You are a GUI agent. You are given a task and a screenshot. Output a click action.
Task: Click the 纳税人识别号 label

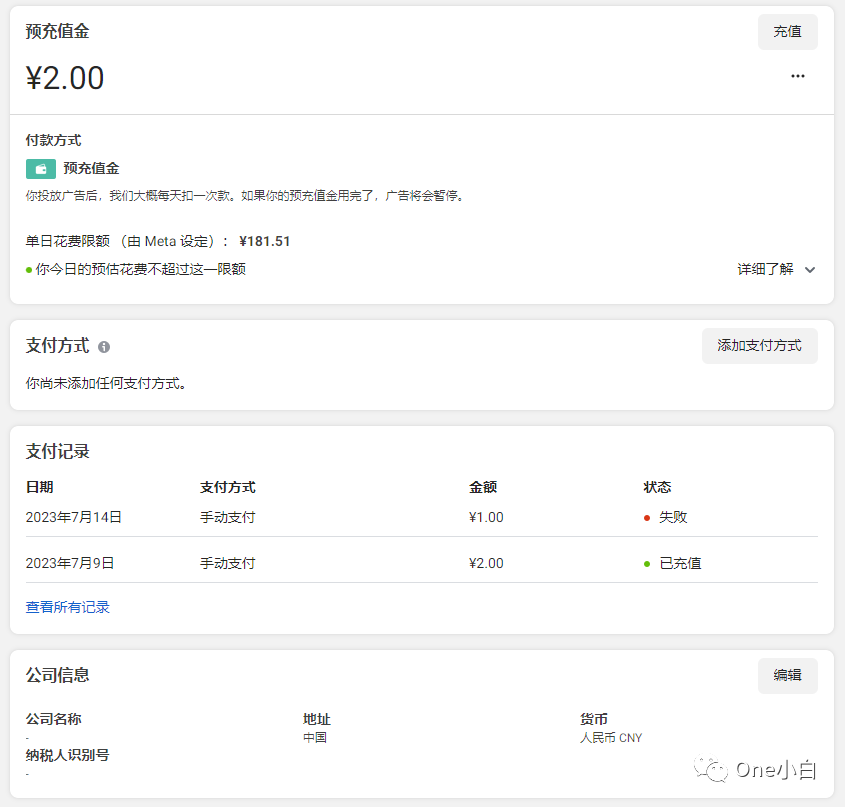coord(67,755)
